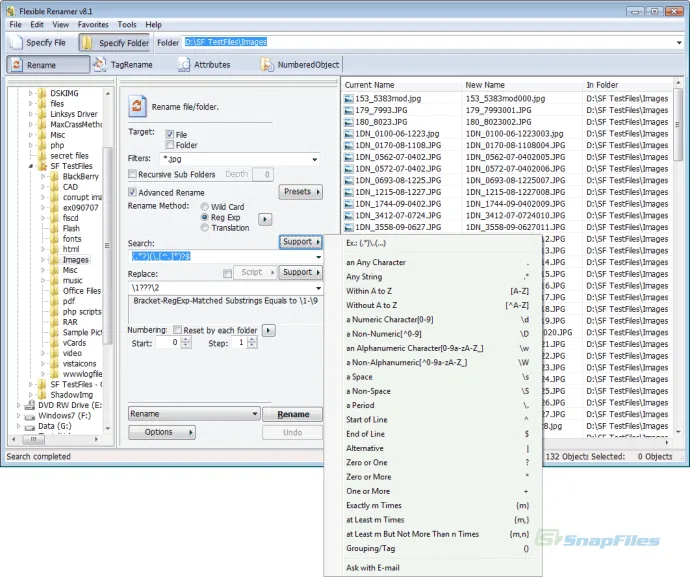Viewport: 690px width, 577px height.
Task: Click the Specify Folder icon
Action: [x=88, y=43]
